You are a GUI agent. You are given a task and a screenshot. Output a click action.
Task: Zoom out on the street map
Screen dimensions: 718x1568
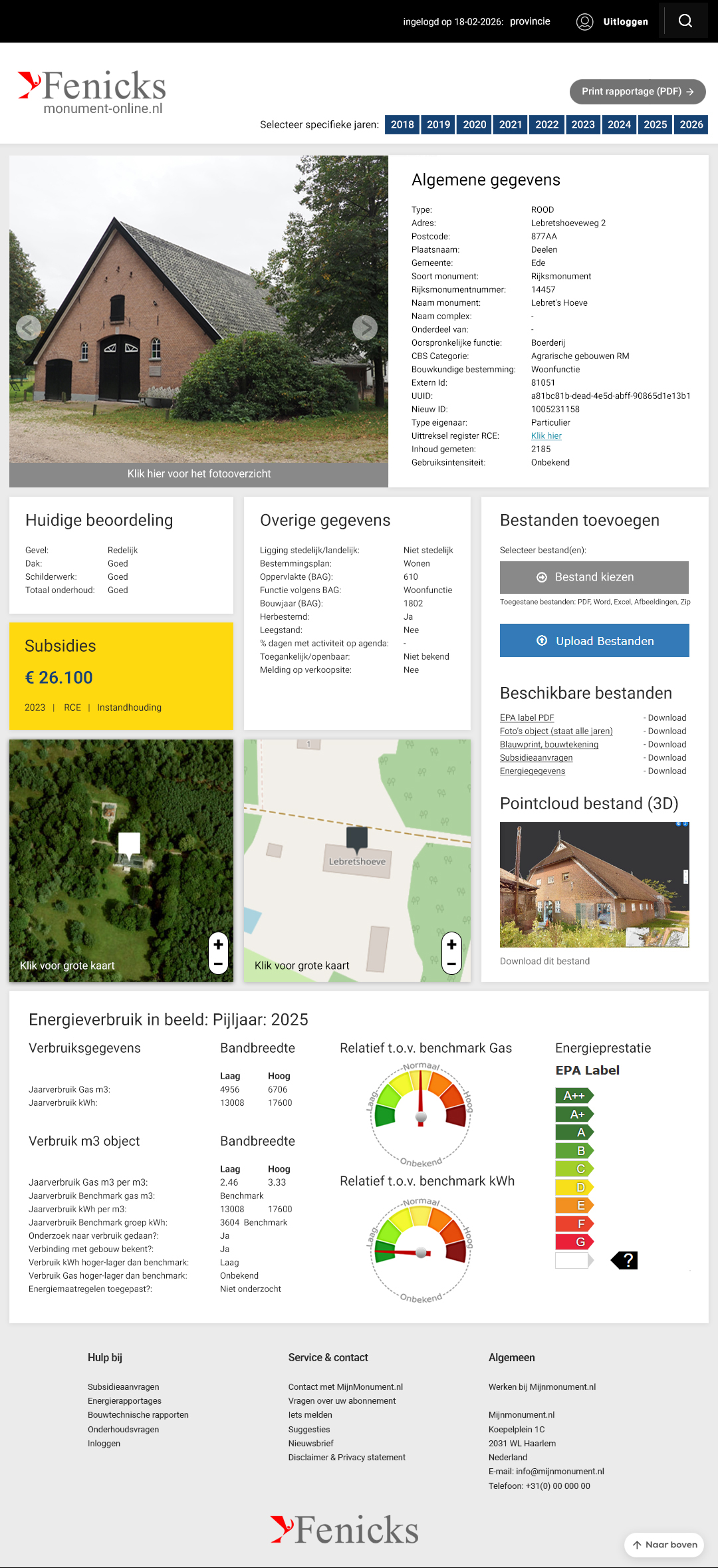pos(451,964)
